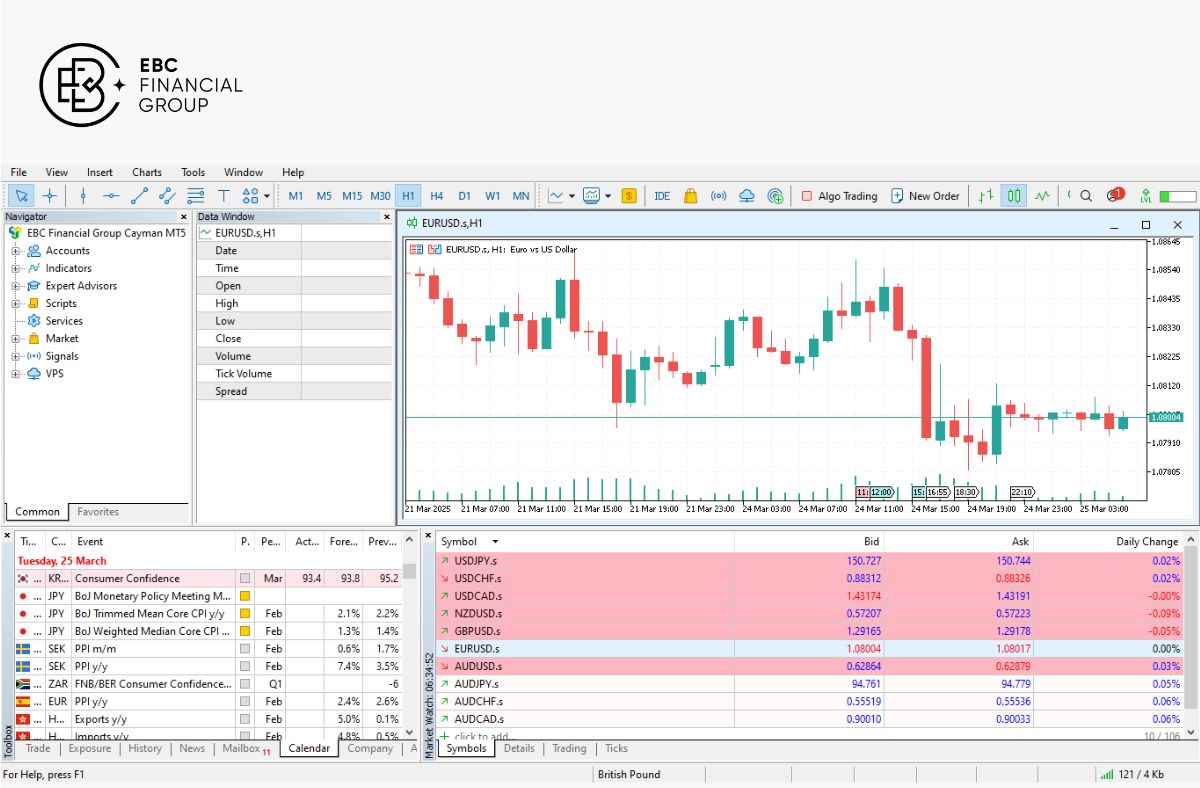Expand the VPS node in Navigator

tap(16, 374)
